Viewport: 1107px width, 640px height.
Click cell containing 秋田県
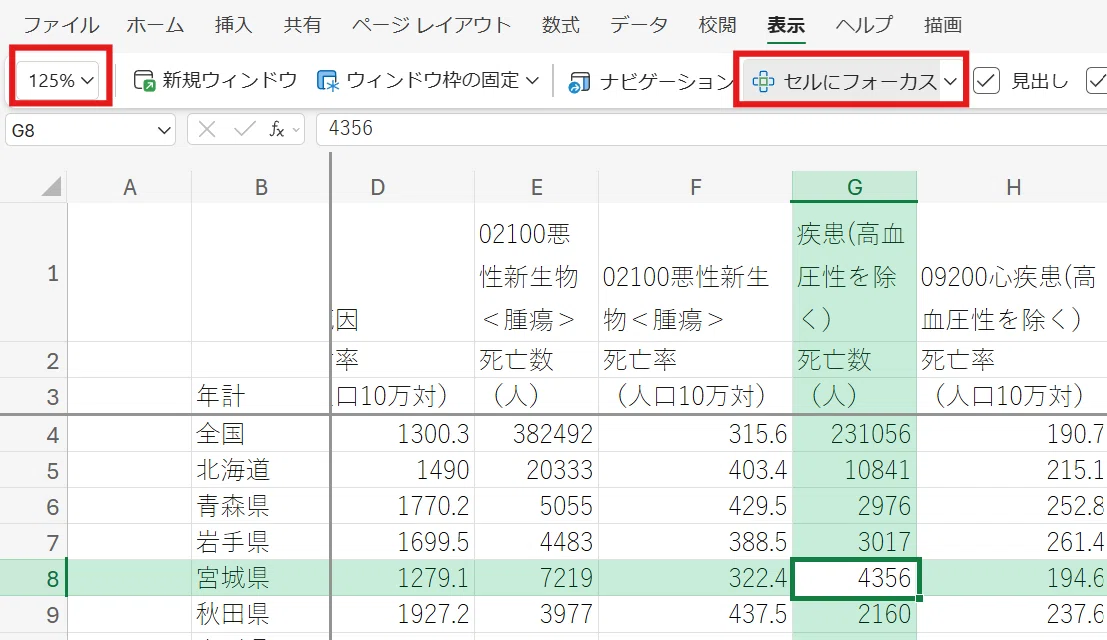261,614
